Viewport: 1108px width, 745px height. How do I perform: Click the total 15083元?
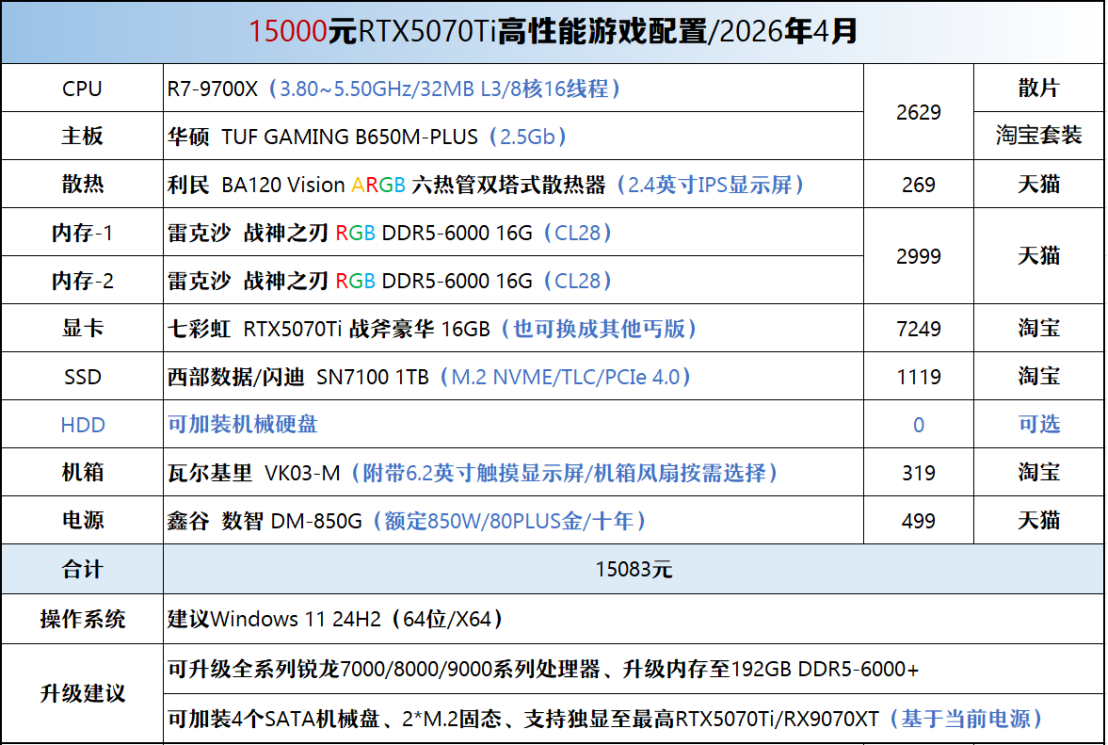click(633, 569)
